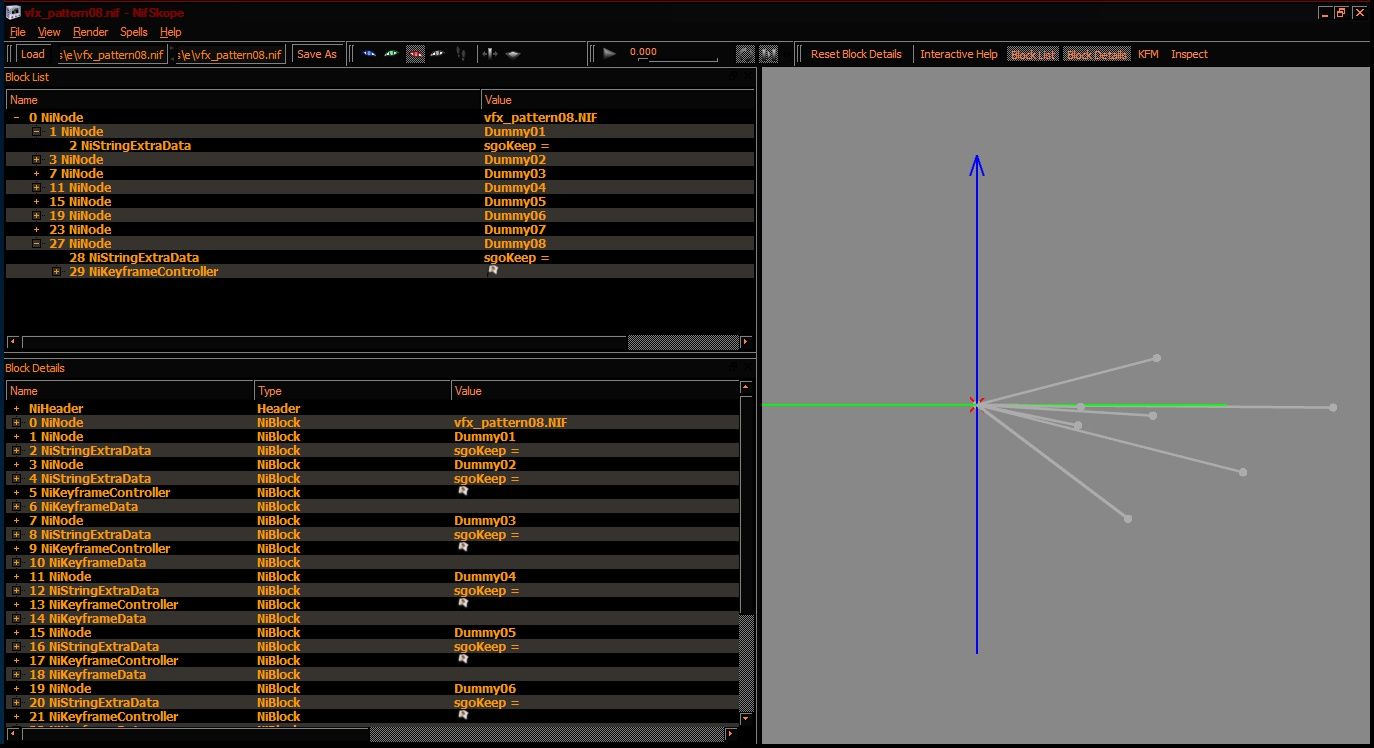Click the Type column header
The width and height of the screenshot is (1374, 748).
[x=353, y=391]
